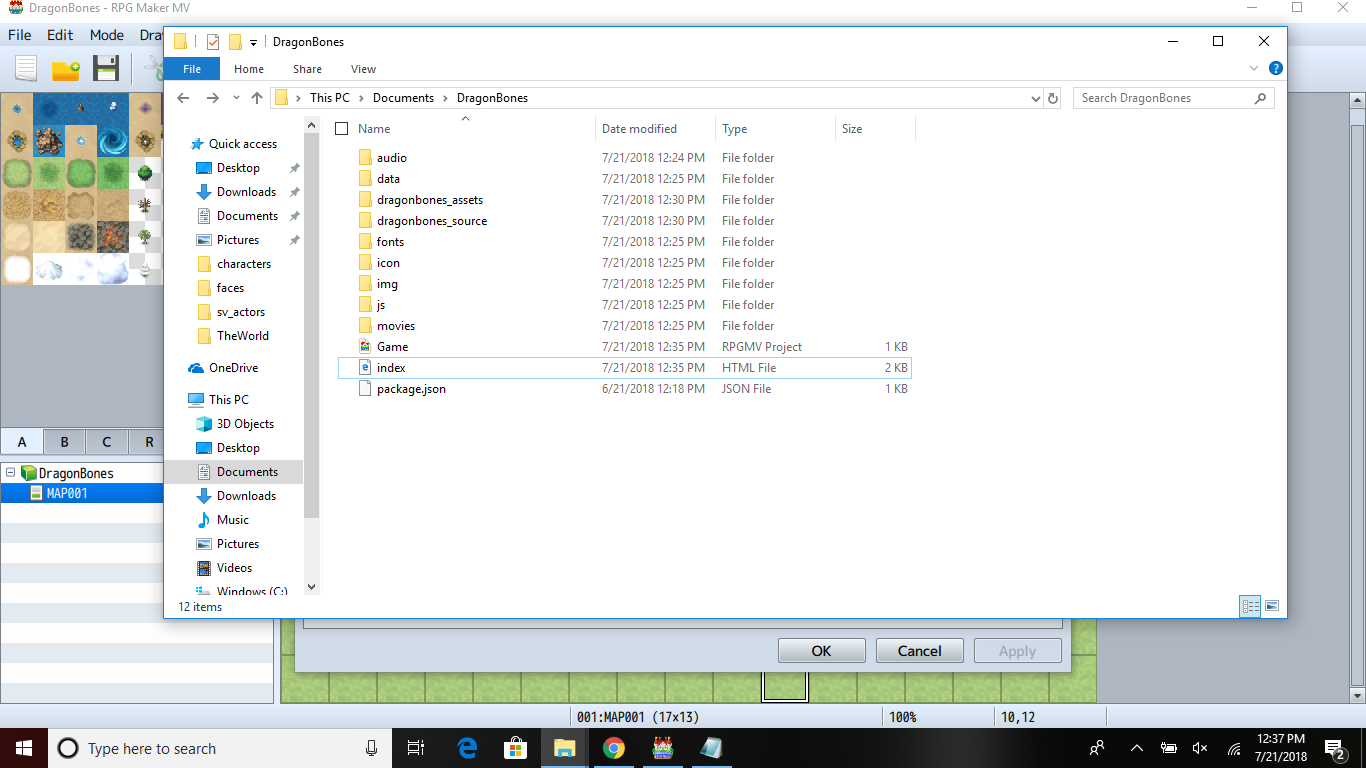The width and height of the screenshot is (1366, 768).
Task: Open the recent locations dropdown arrow
Action: (236, 98)
